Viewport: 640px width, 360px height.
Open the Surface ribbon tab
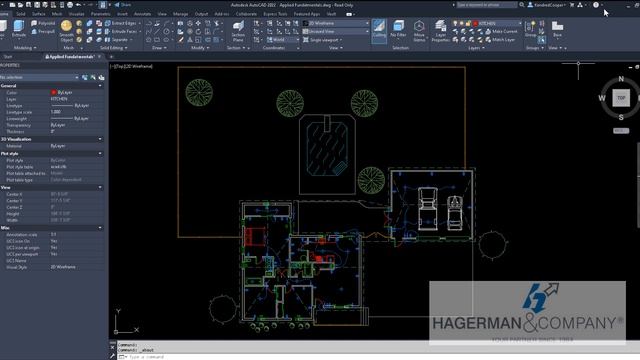(x=39, y=14)
